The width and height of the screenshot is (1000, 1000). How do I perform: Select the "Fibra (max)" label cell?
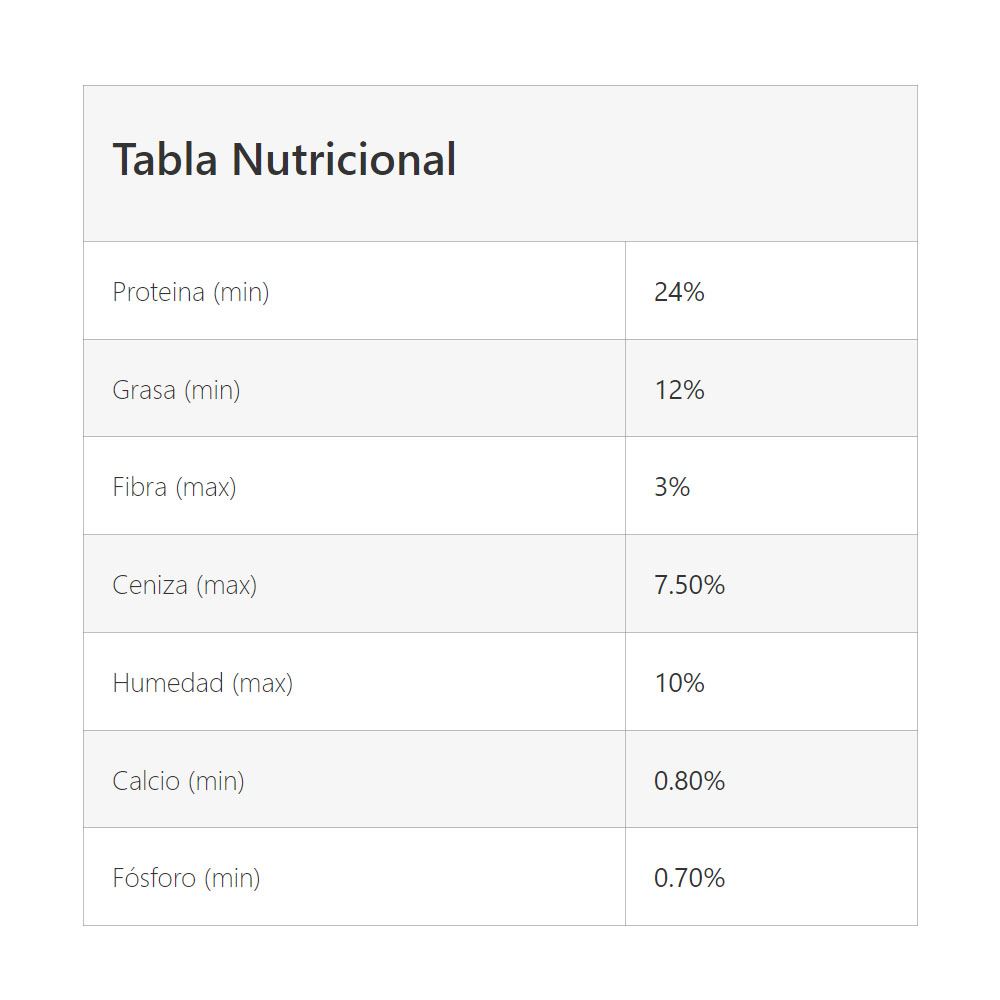[x=174, y=487]
